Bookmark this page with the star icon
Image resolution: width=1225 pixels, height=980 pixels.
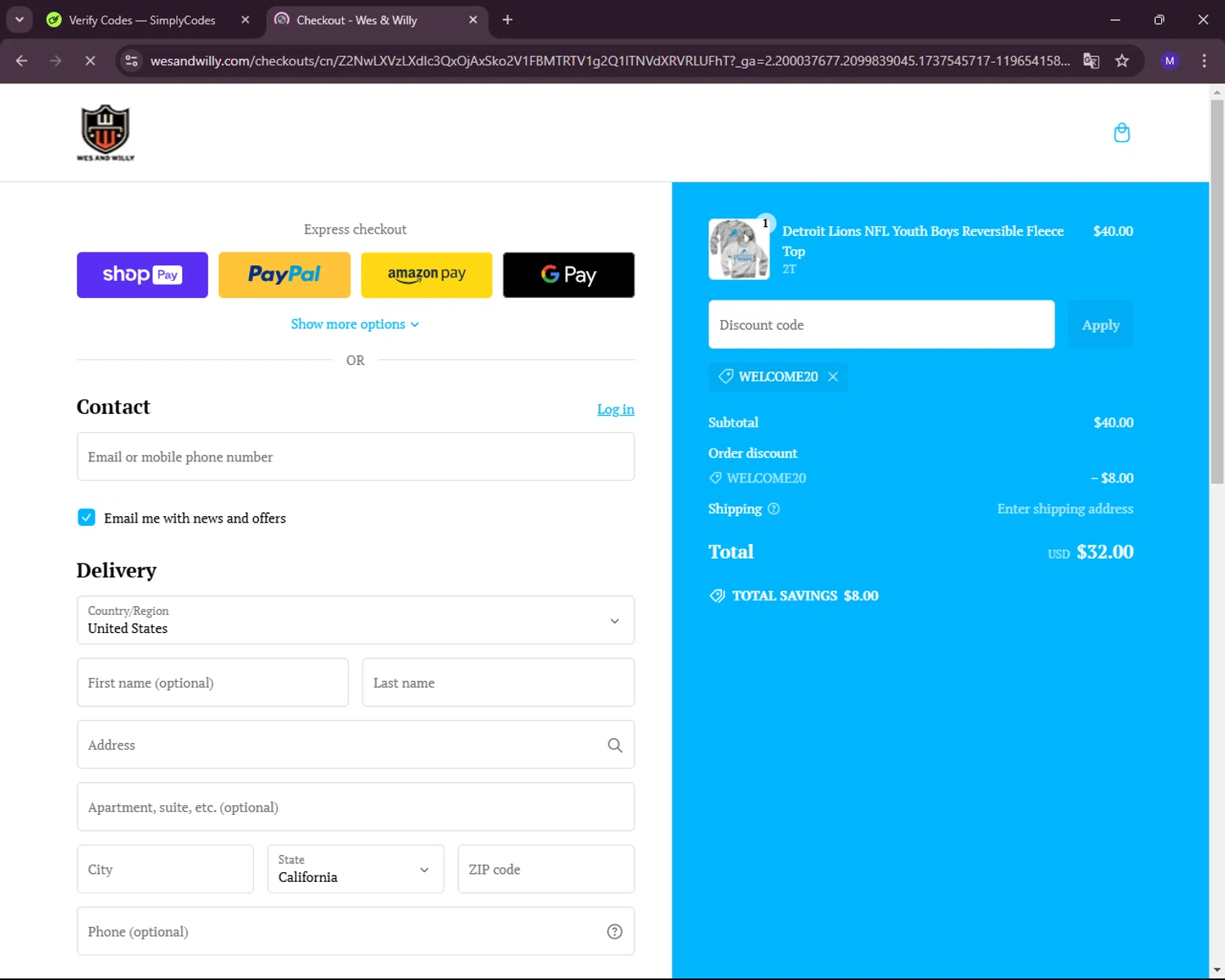1122,60
